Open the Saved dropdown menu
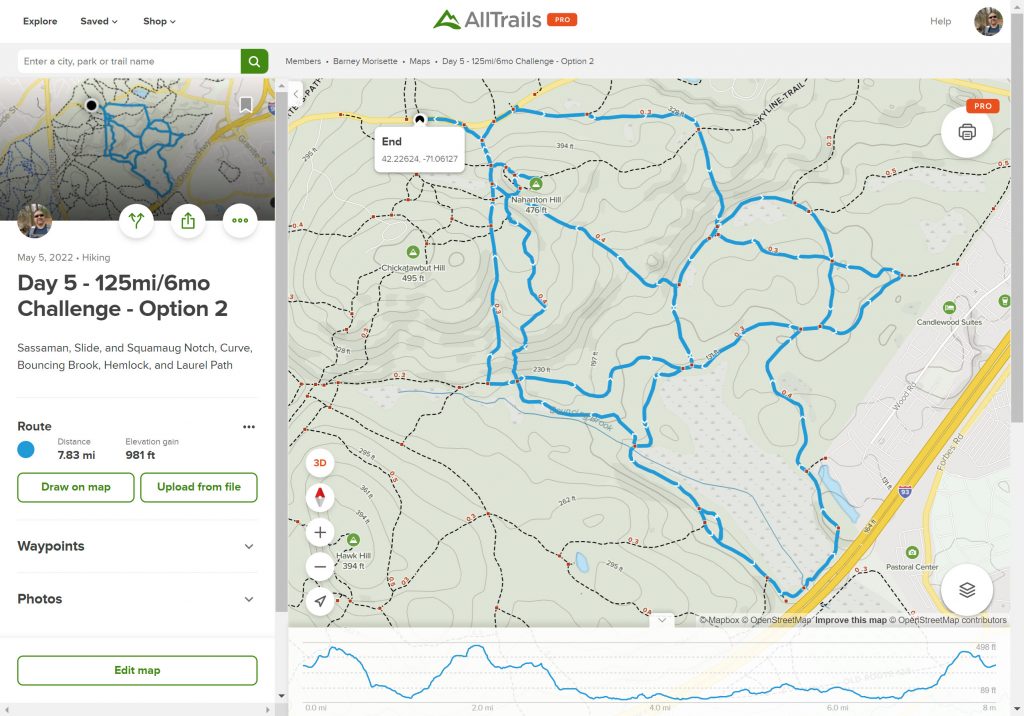Image resolution: width=1024 pixels, height=716 pixels. [99, 21]
